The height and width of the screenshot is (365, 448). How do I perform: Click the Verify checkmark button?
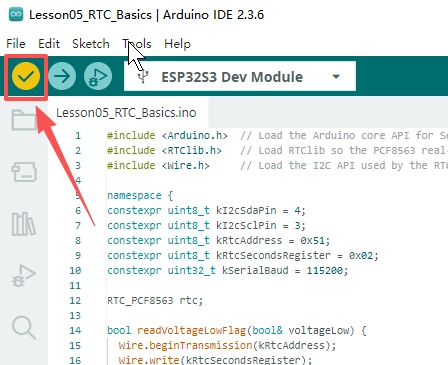(26, 77)
